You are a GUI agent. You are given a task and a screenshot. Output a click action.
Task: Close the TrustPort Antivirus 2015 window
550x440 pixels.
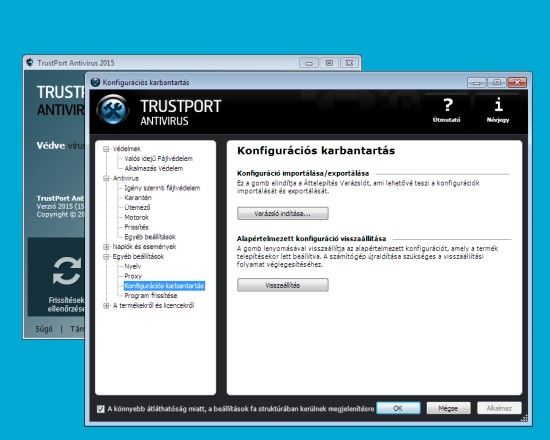(349, 63)
